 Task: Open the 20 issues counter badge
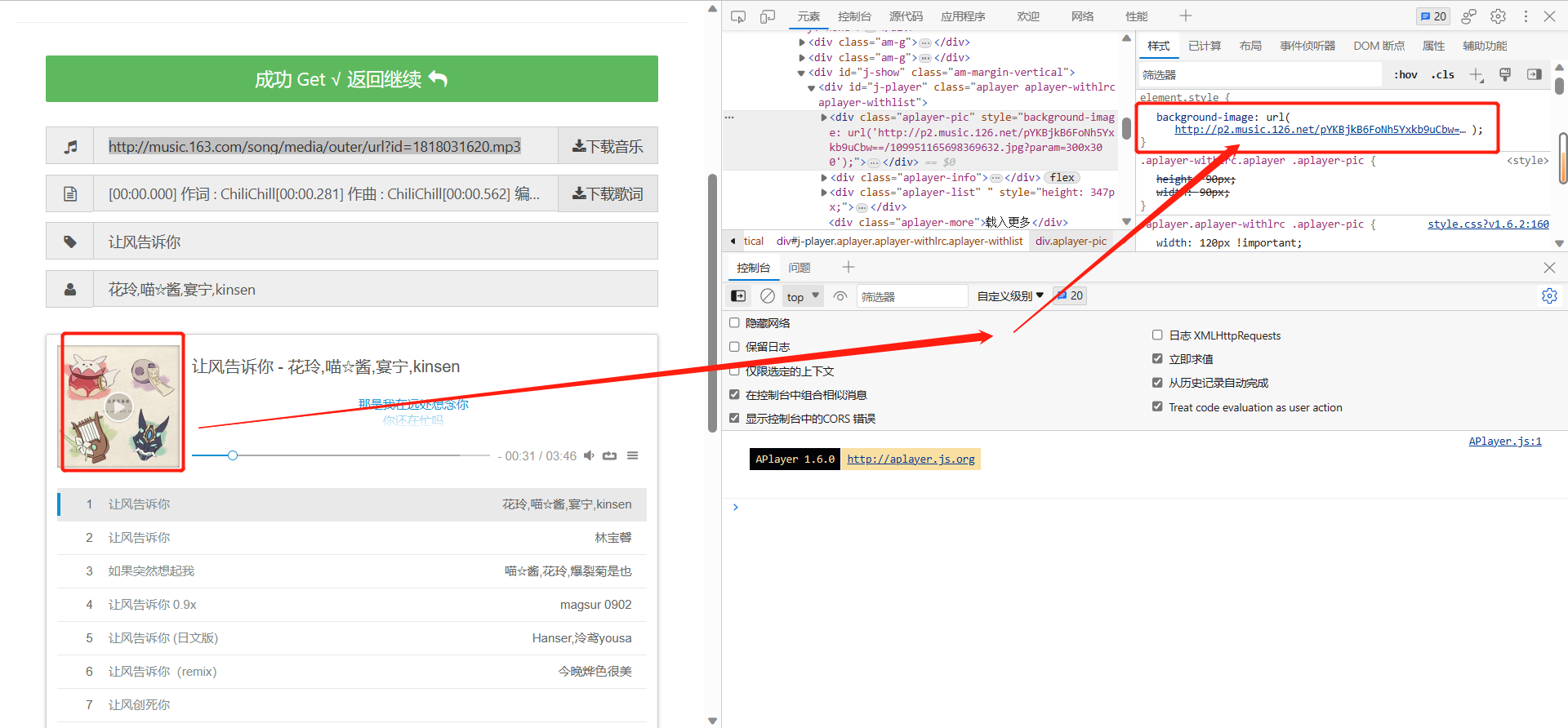pyautogui.click(x=1433, y=16)
